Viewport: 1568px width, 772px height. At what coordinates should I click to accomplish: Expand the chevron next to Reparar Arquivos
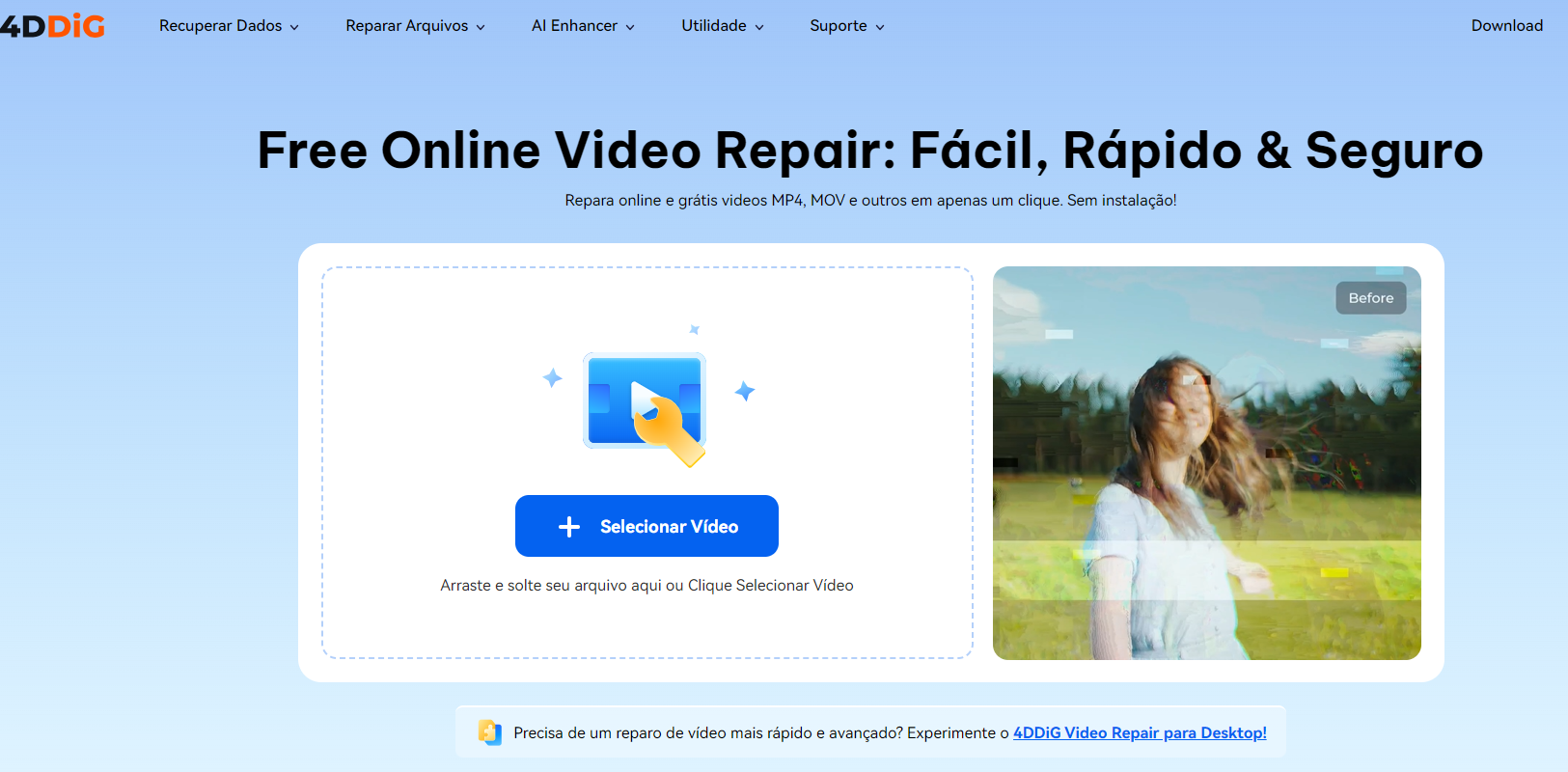[481, 27]
